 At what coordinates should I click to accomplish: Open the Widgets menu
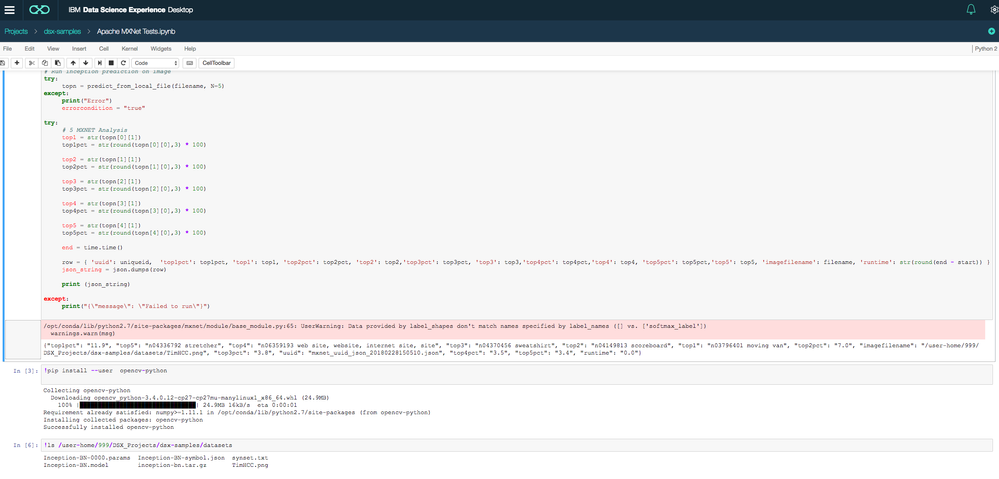pos(161,48)
